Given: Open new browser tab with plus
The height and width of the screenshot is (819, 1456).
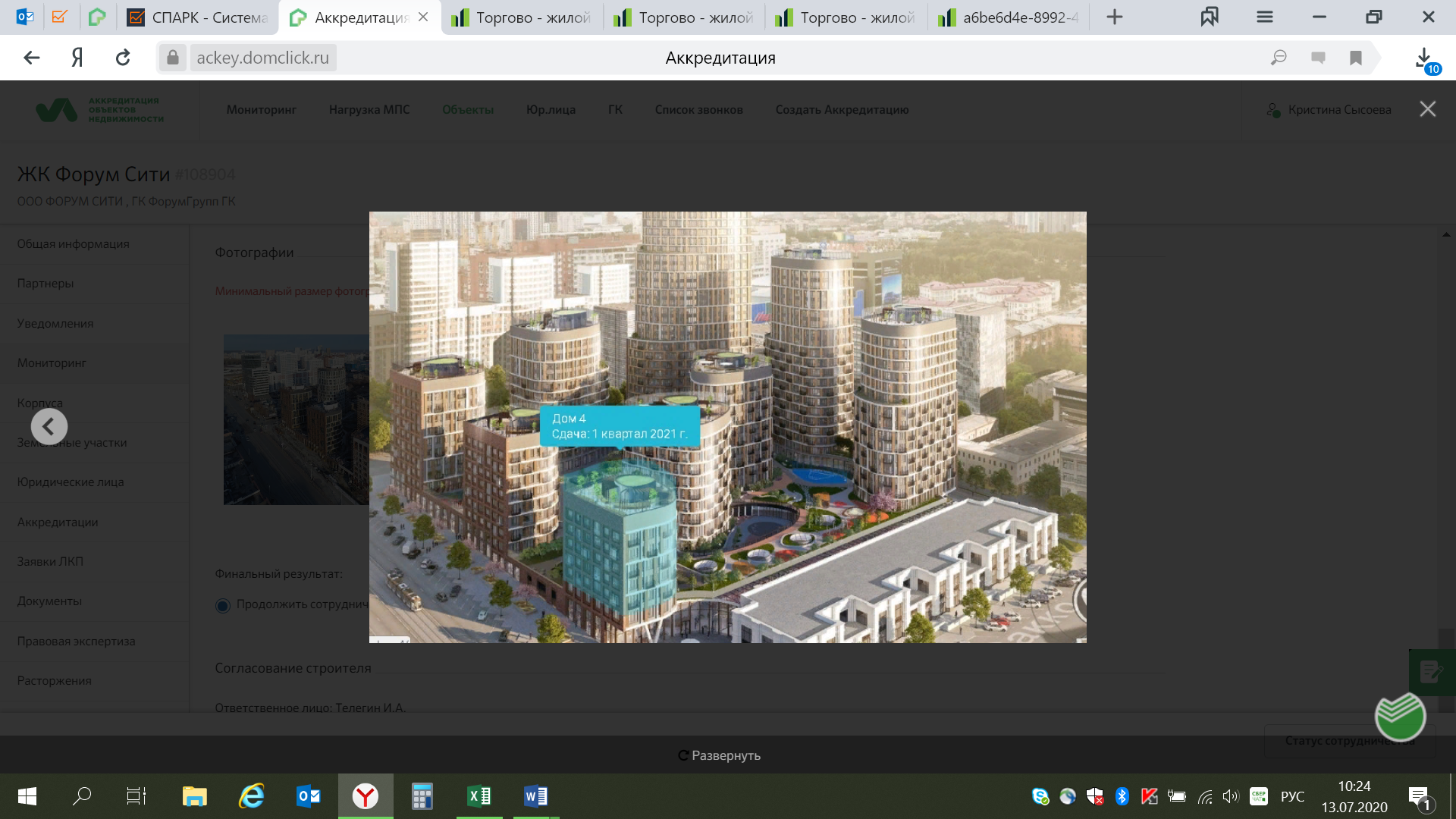Looking at the screenshot, I should (x=1114, y=17).
